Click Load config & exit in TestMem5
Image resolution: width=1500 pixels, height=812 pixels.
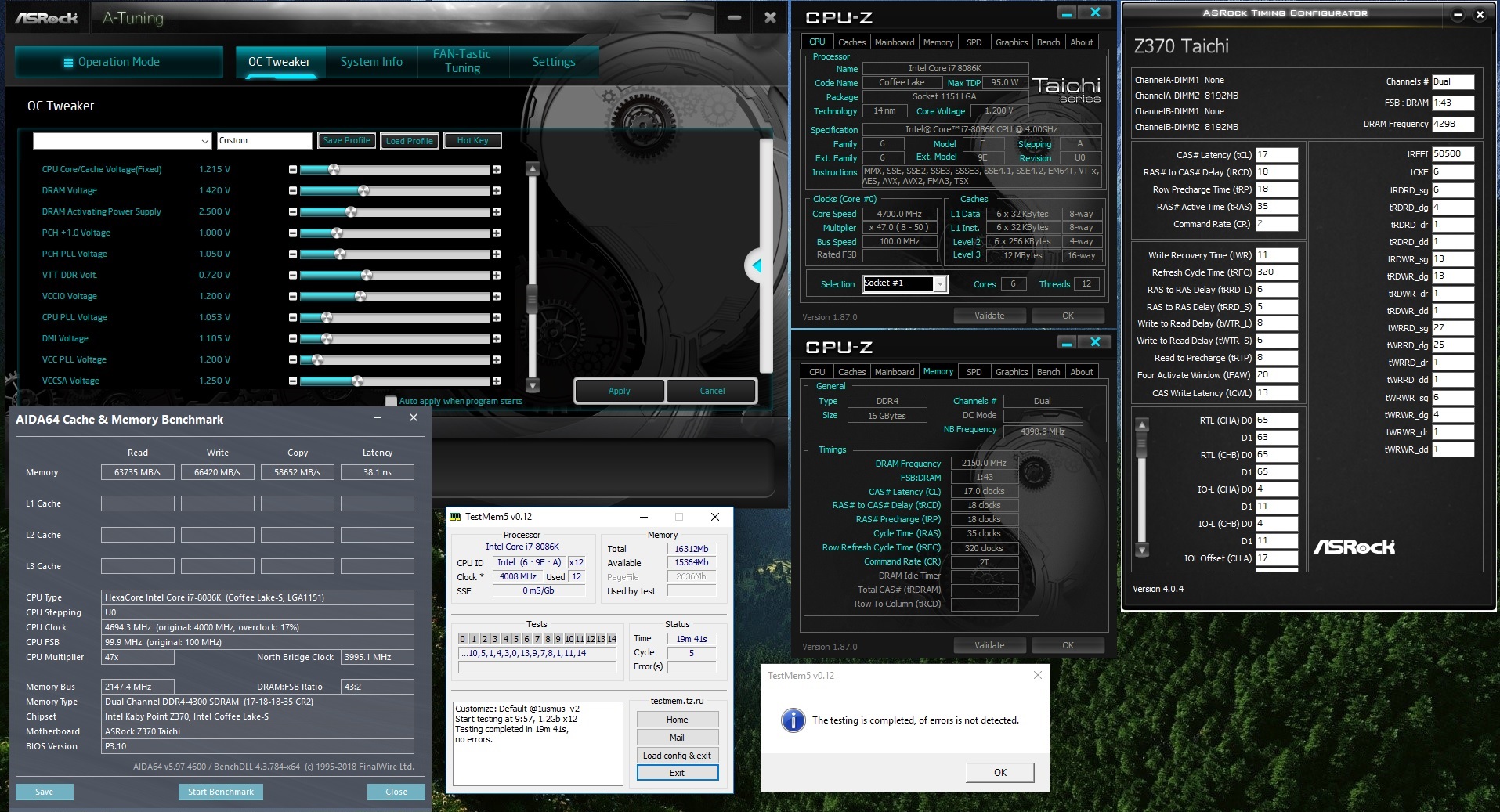click(x=677, y=756)
